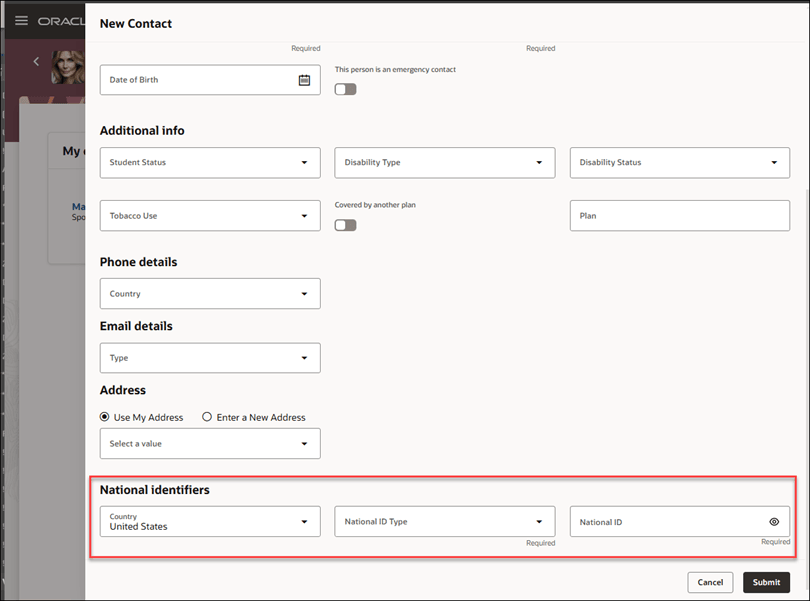Open the Email details Type dropdown

pyautogui.click(x=210, y=358)
